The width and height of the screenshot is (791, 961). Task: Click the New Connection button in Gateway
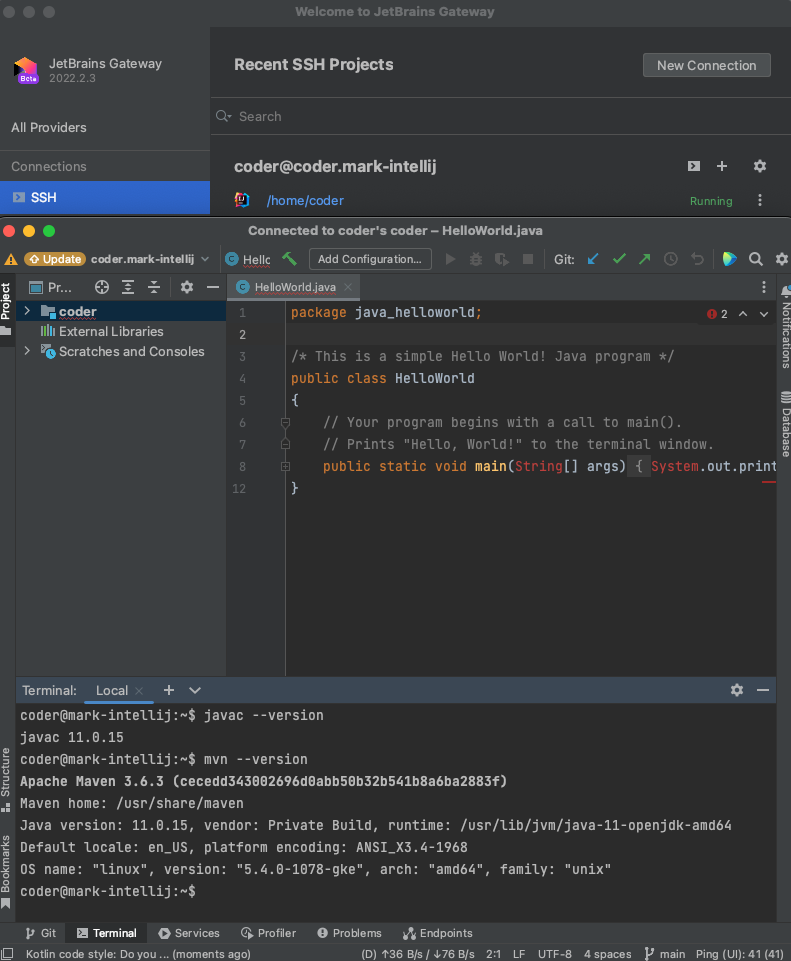[x=706, y=65]
